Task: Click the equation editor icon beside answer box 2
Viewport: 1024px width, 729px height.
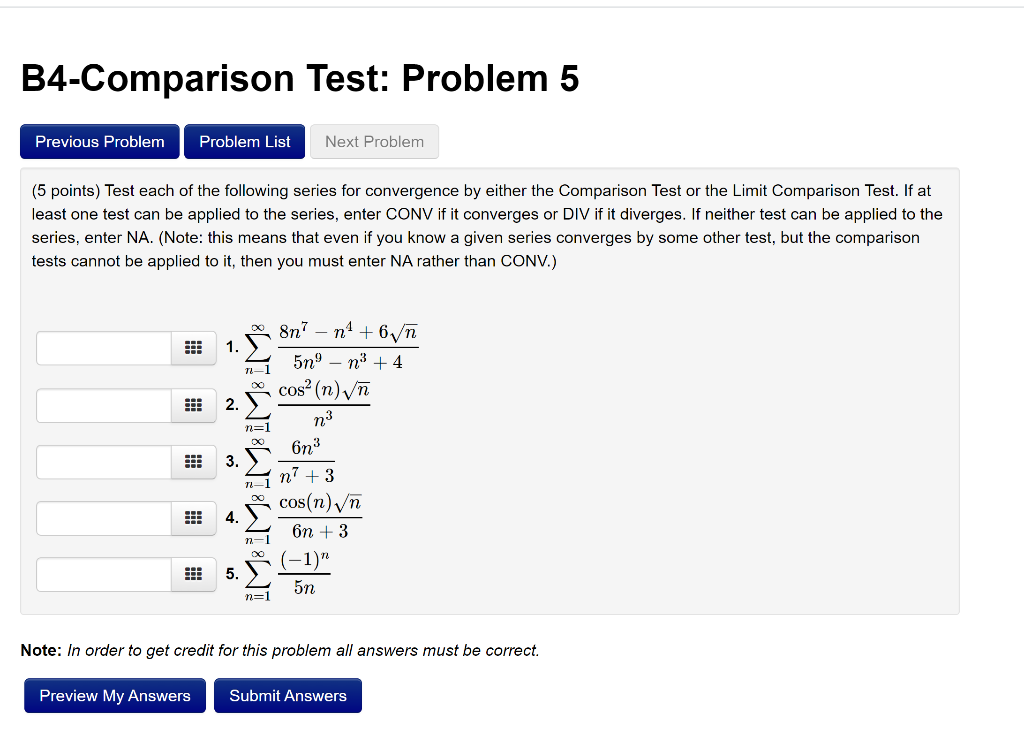Action: point(194,405)
